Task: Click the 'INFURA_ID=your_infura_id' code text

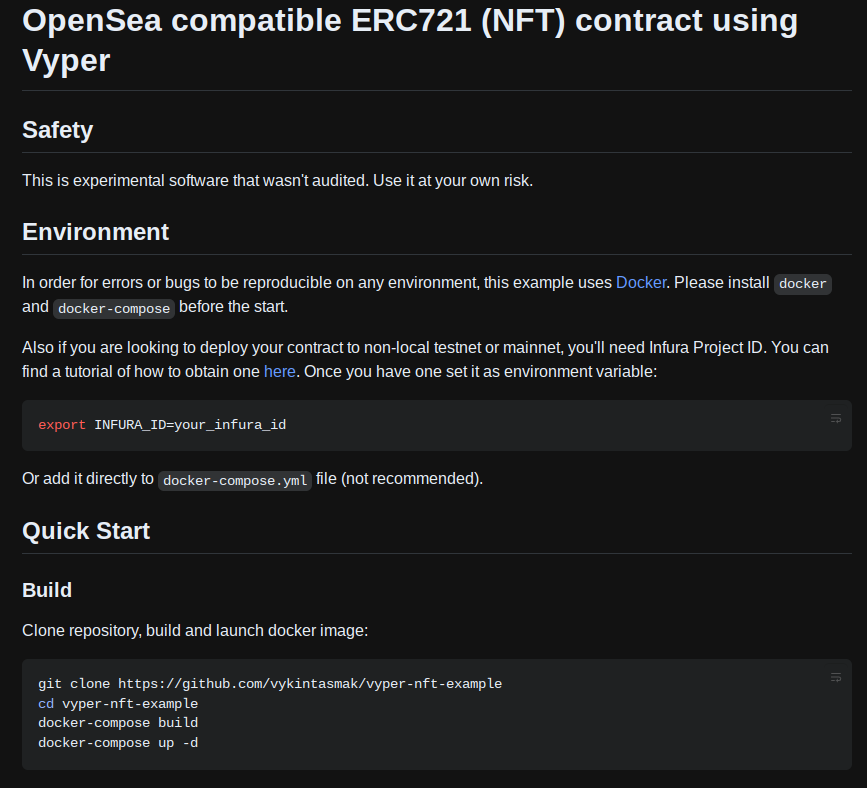Action: (190, 425)
